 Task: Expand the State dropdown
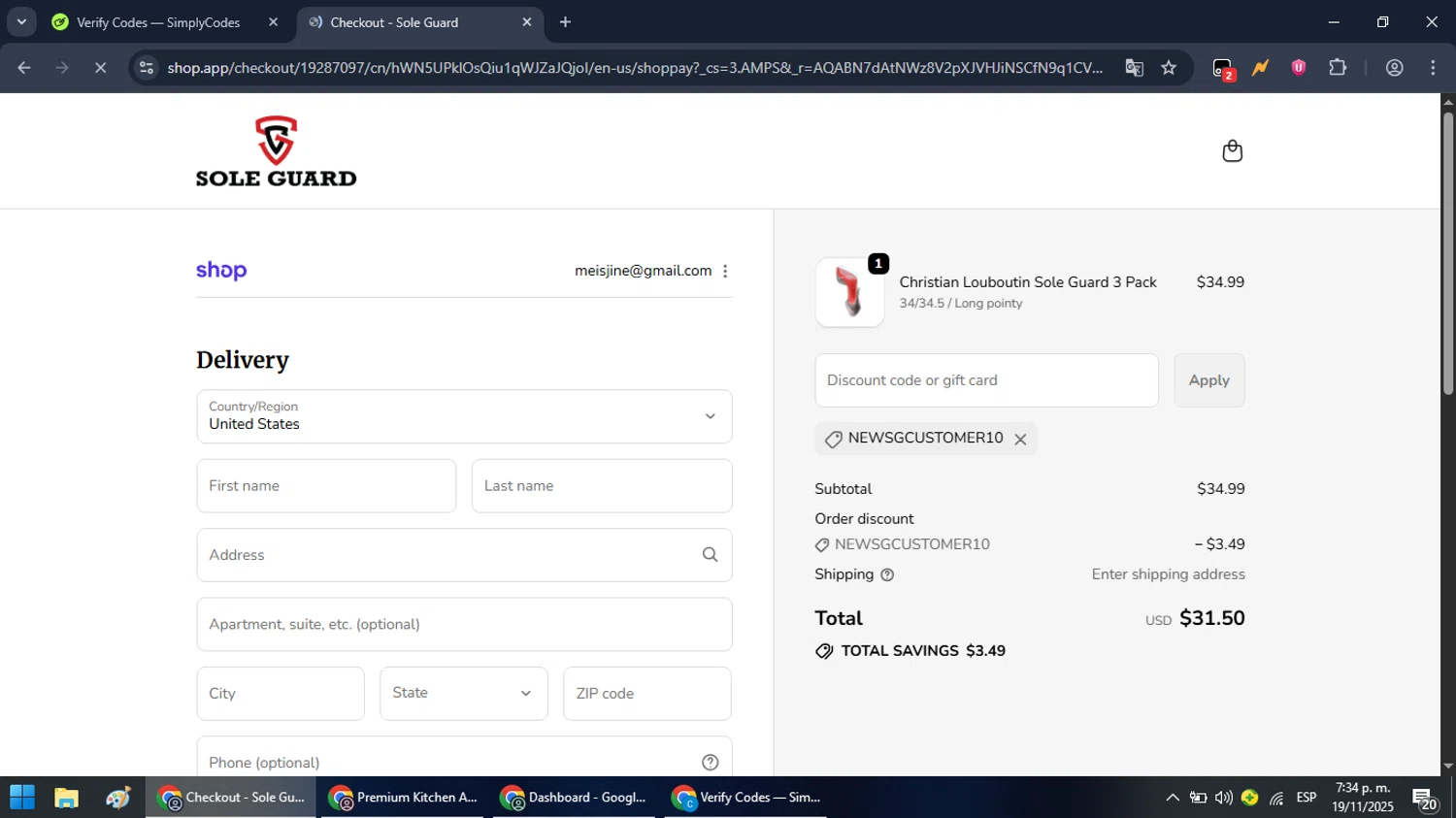pyautogui.click(x=464, y=694)
